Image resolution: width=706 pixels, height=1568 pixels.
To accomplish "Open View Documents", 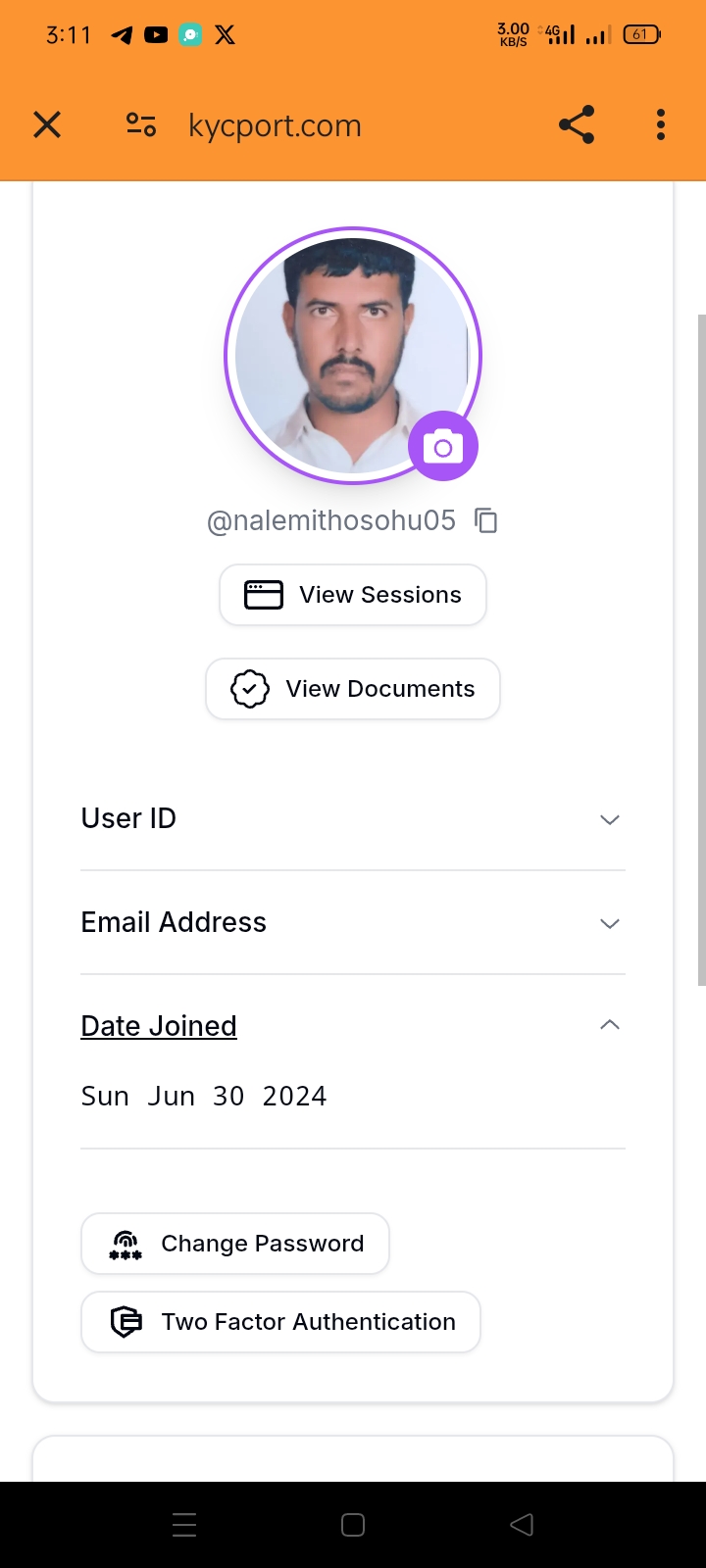I will tap(353, 689).
